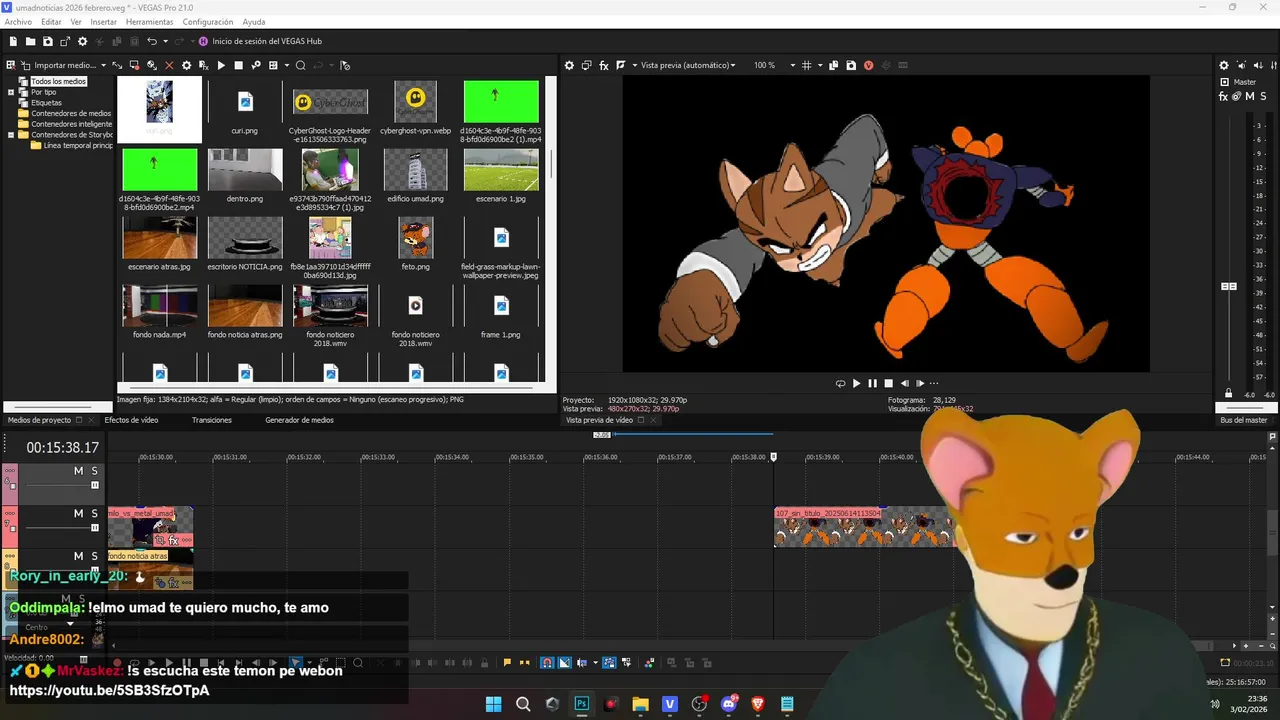Adjust the Master volume fader

point(1229,287)
